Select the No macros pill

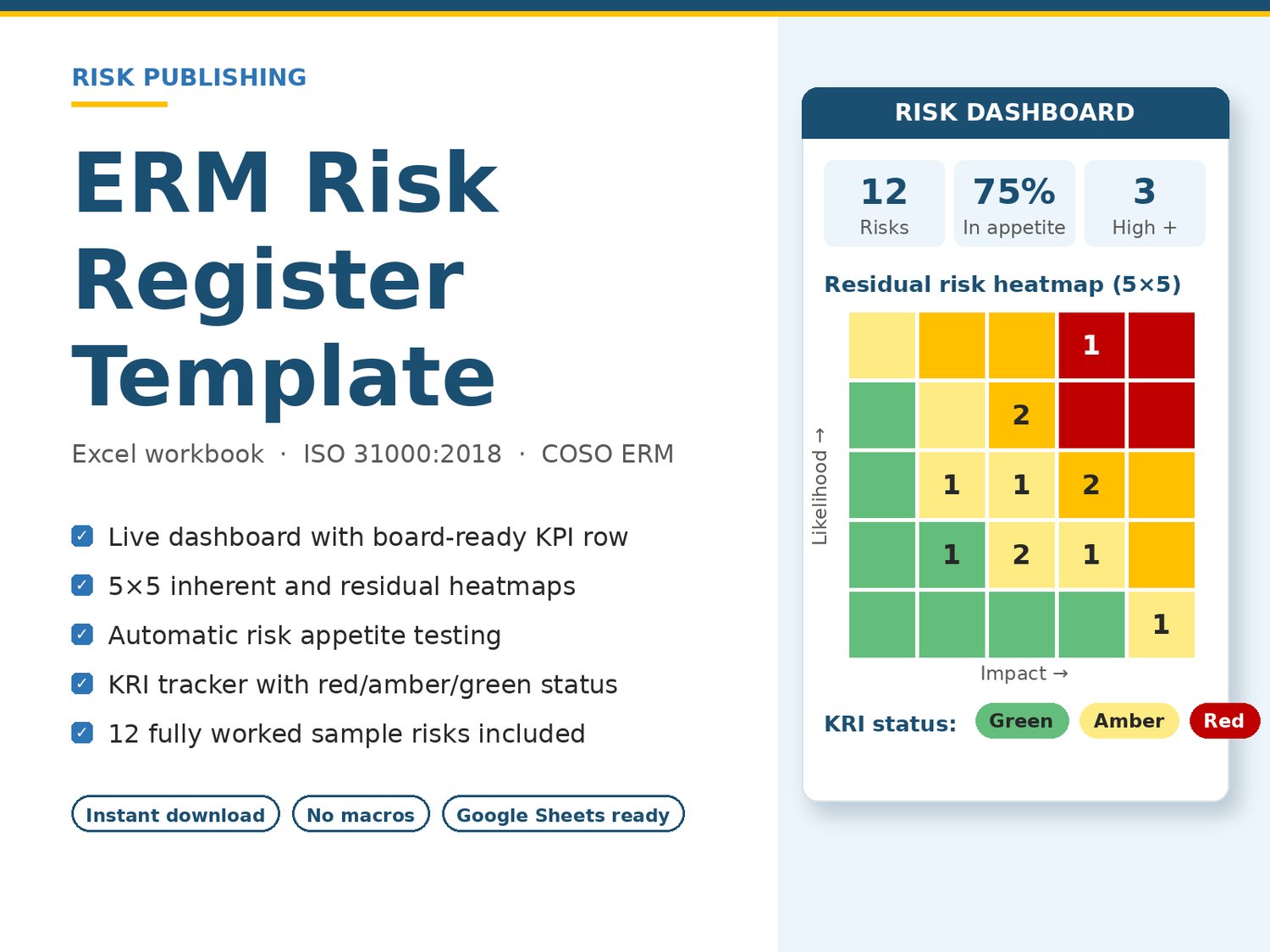pos(361,814)
